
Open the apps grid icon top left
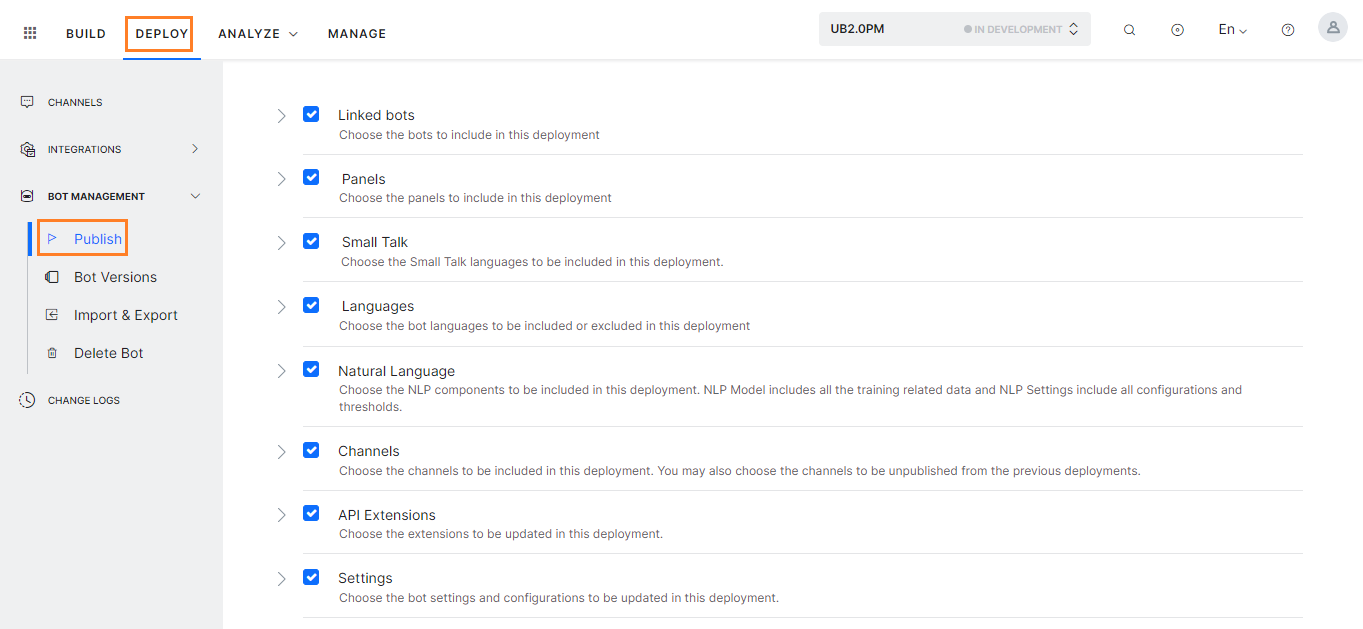coord(29,31)
